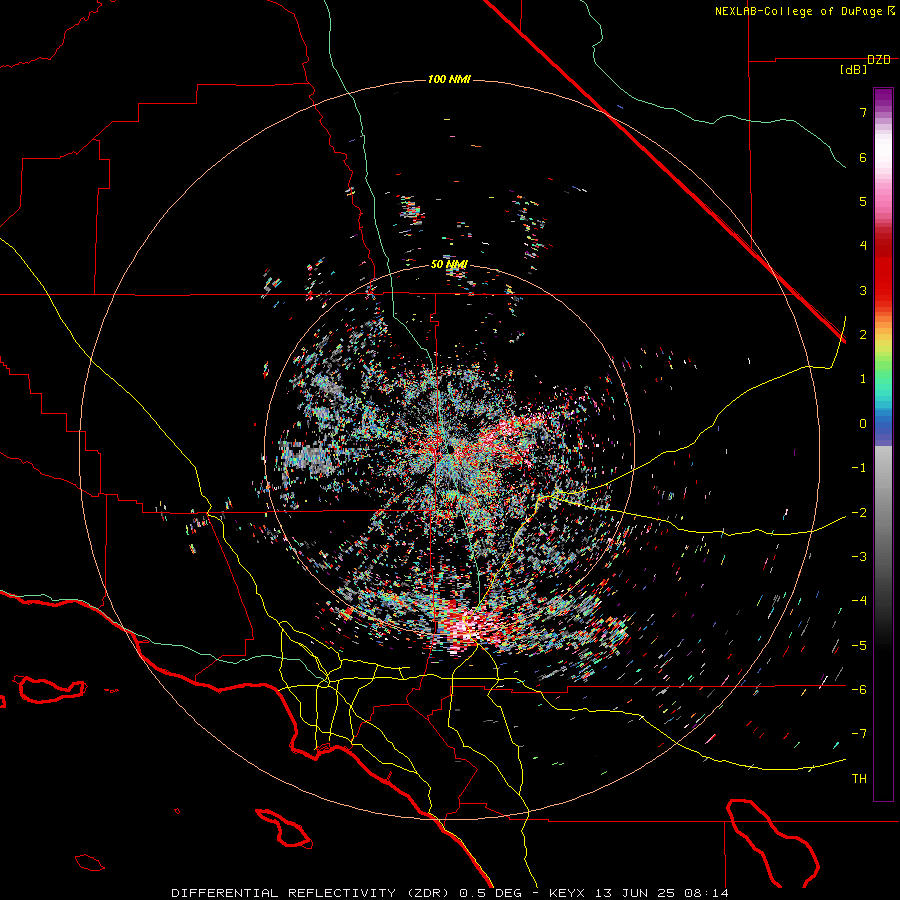Click the 3 dB value on color scale

coord(863,290)
